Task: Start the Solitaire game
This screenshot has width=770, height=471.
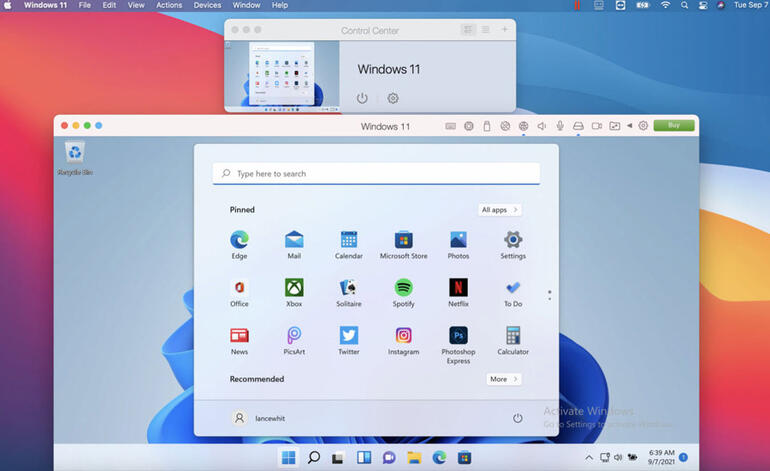Action: pyautogui.click(x=349, y=293)
